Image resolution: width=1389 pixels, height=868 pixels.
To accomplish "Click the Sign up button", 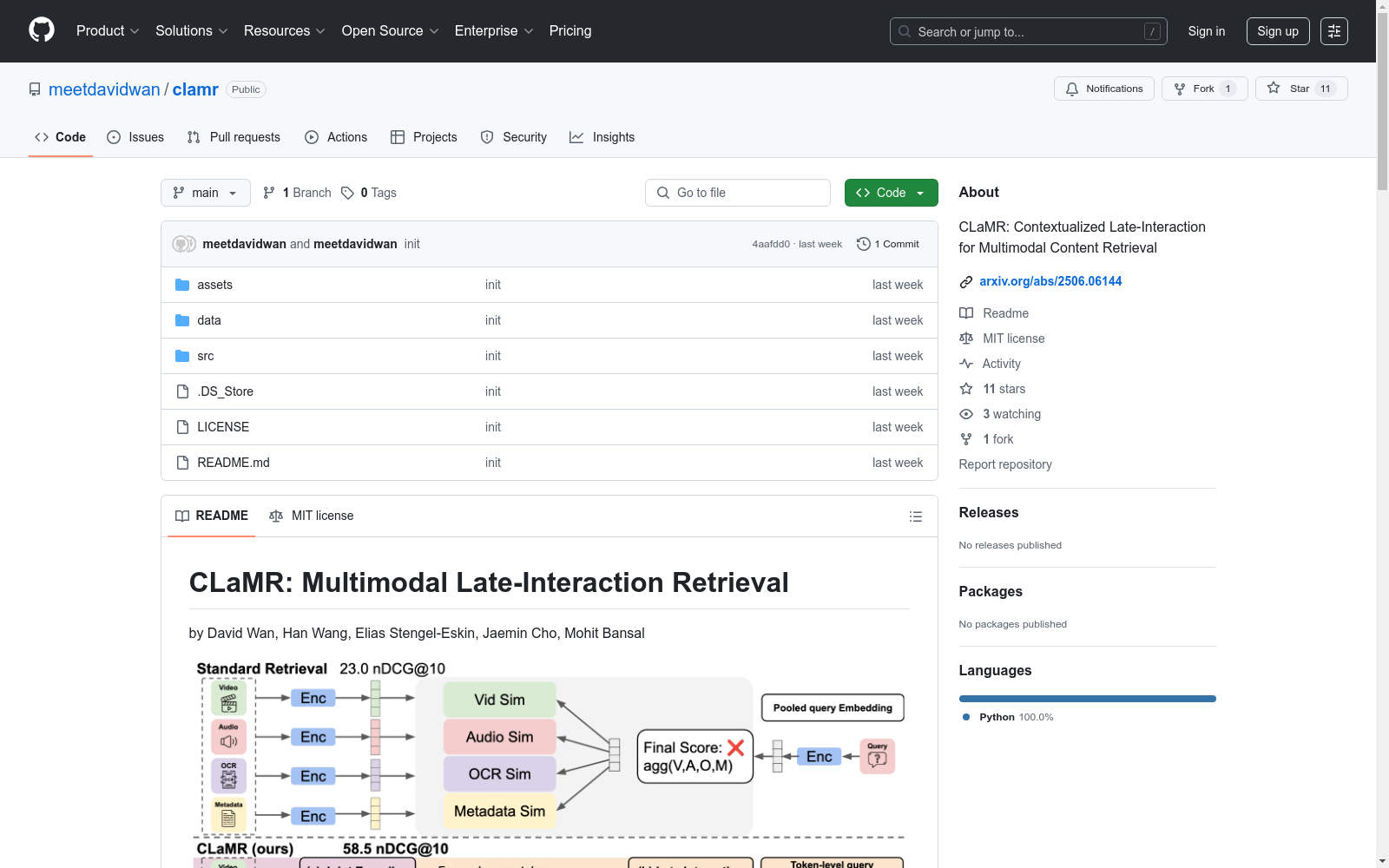I will [1278, 31].
